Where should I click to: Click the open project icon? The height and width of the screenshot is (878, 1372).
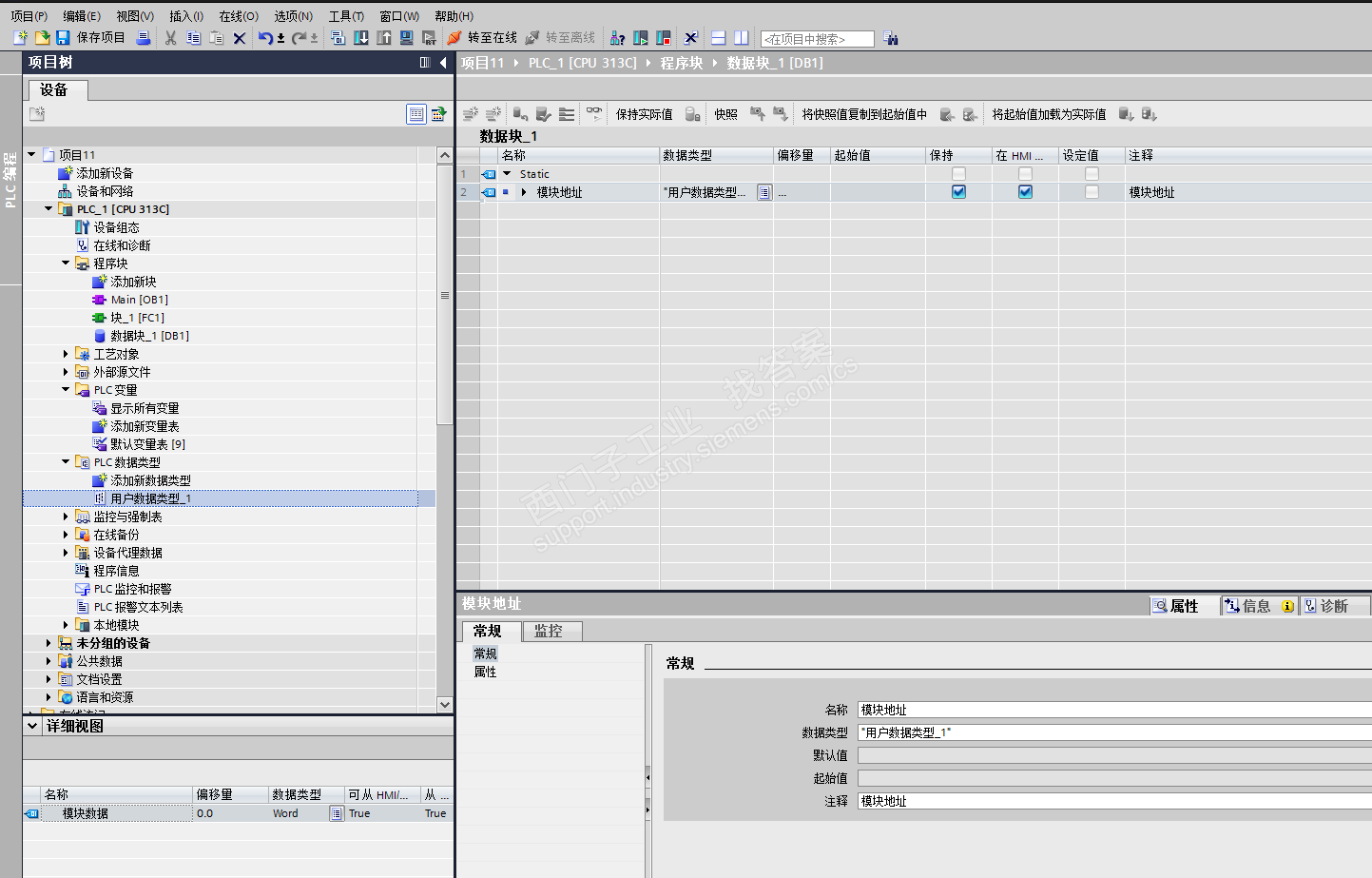pyautogui.click(x=42, y=38)
